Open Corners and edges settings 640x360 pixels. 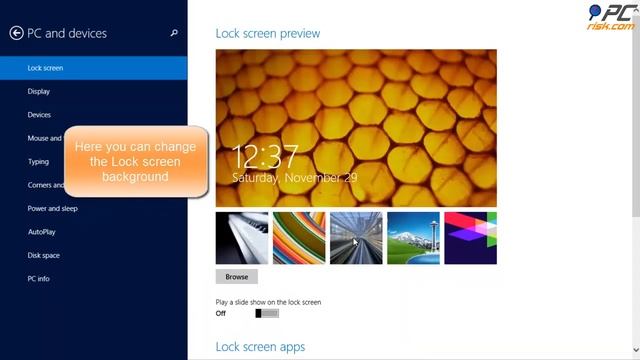point(45,185)
